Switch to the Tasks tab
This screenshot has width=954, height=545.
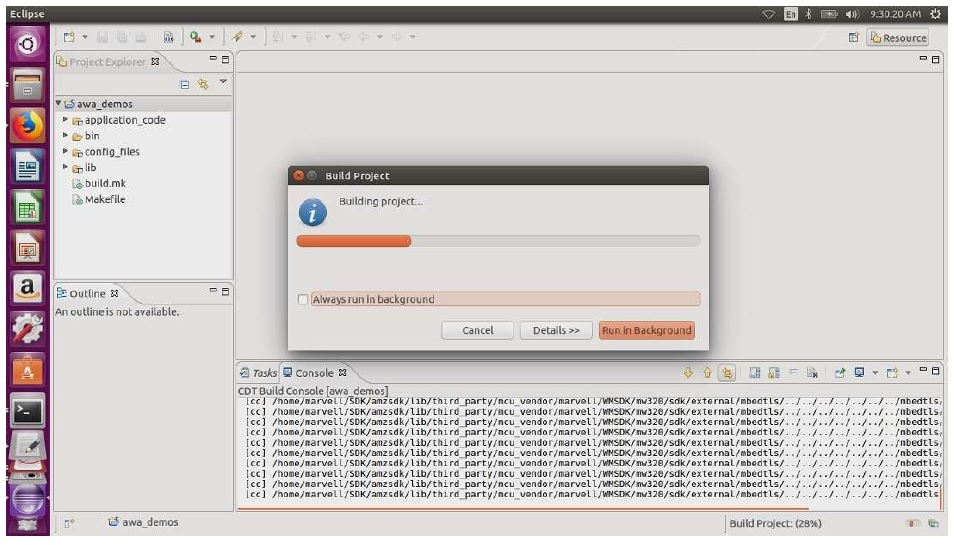point(258,373)
